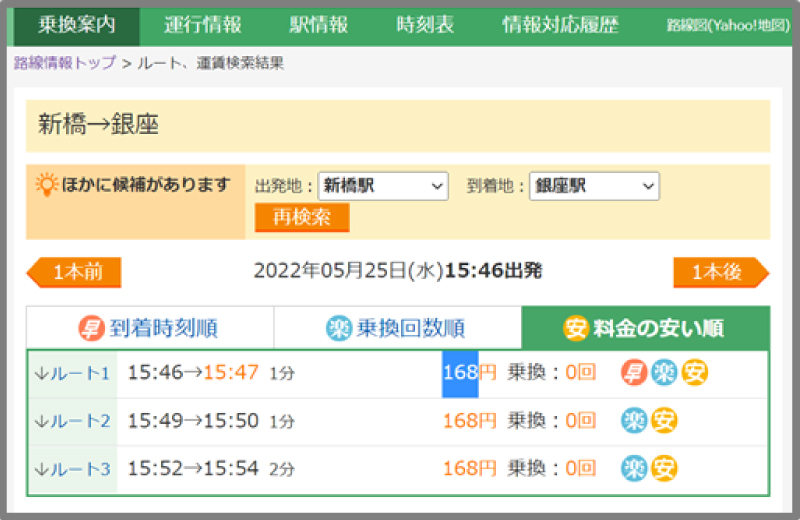Click the 安 icon in ルート3 row
The image size is (800, 520).
tap(664, 468)
